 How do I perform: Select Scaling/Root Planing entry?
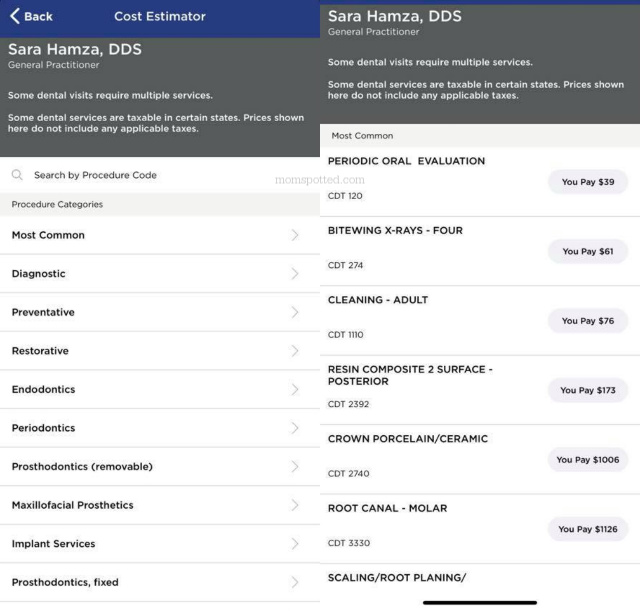(397, 578)
